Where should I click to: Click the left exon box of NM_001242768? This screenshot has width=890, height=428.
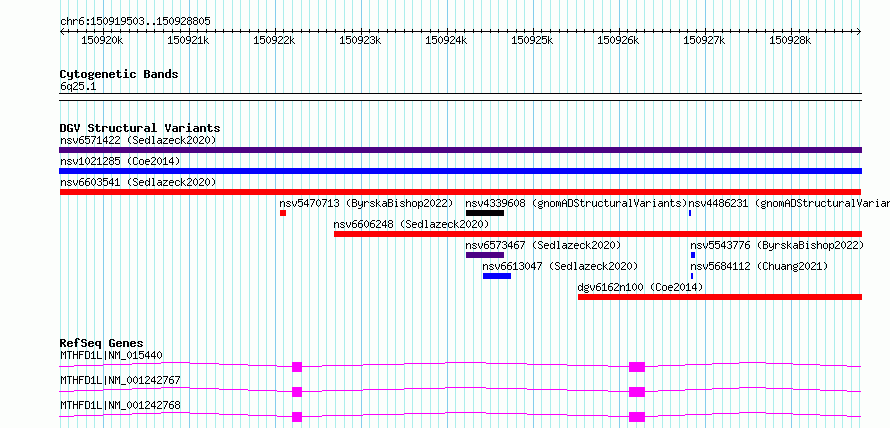pyautogui.click(x=297, y=417)
